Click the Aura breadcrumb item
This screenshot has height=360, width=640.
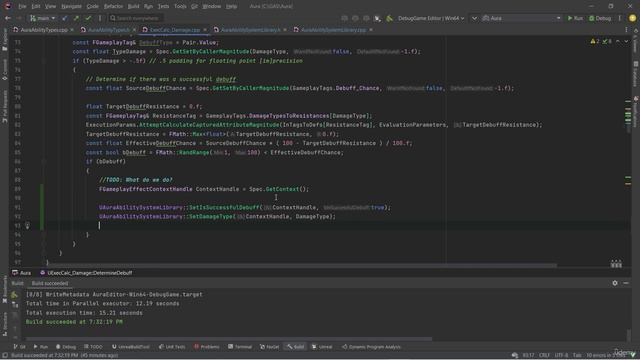coord(22,273)
